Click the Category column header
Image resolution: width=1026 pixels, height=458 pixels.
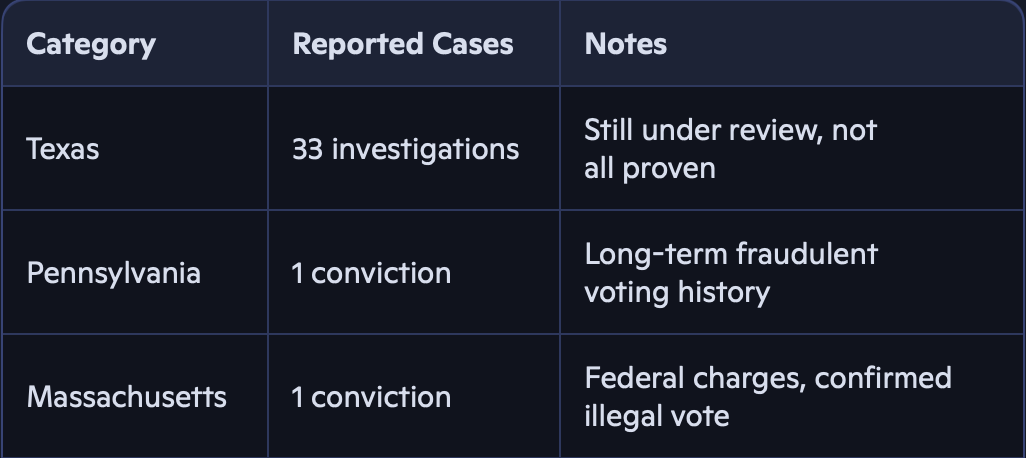click(x=91, y=45)
